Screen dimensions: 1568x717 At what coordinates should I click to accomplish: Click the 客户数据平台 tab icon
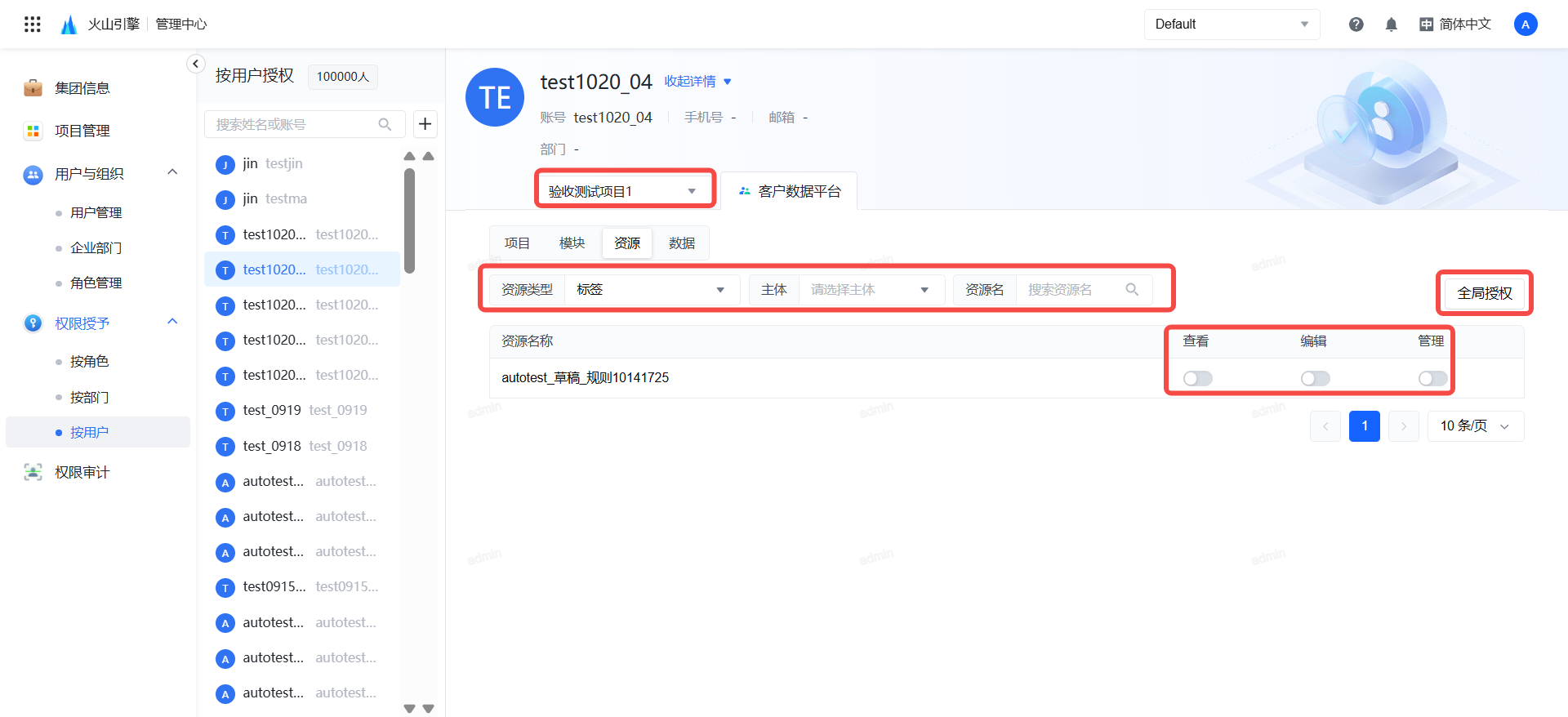click(744, 191)
